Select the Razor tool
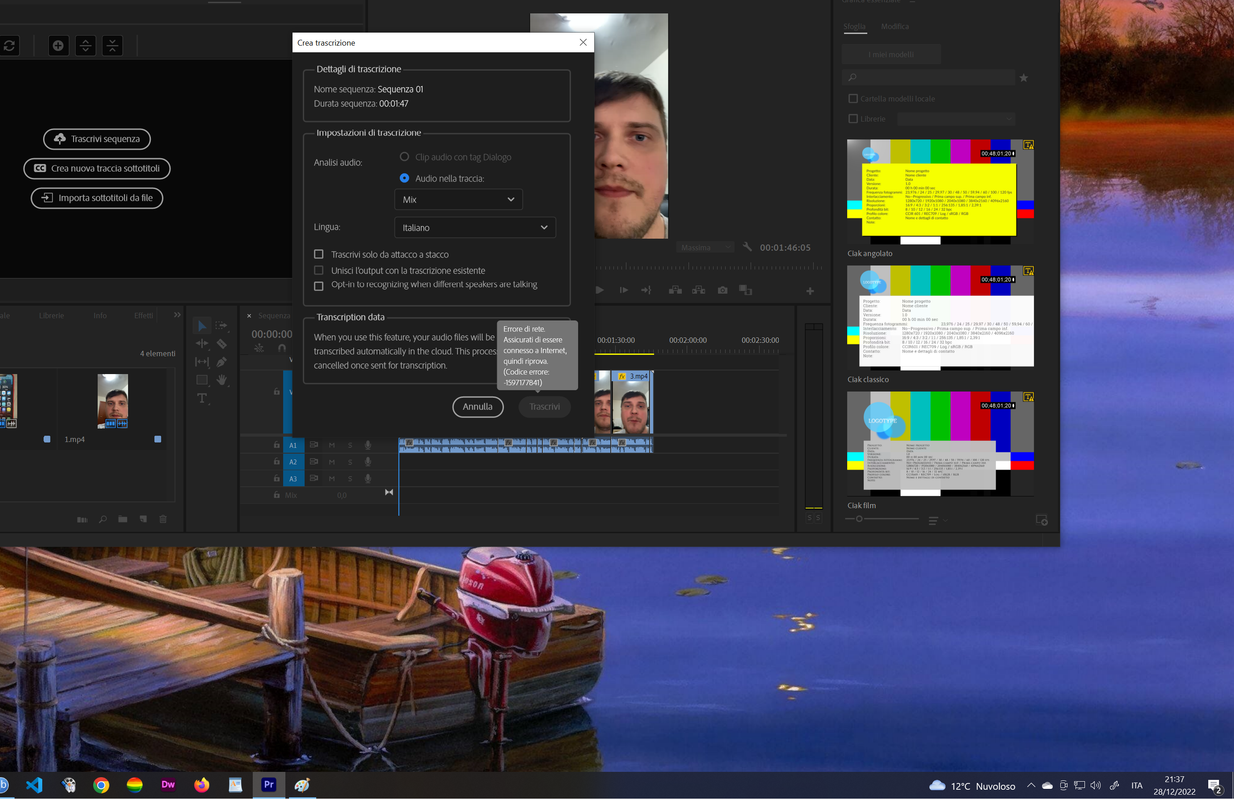Screen dimensions: 1234x800 [x=222, y=343]
